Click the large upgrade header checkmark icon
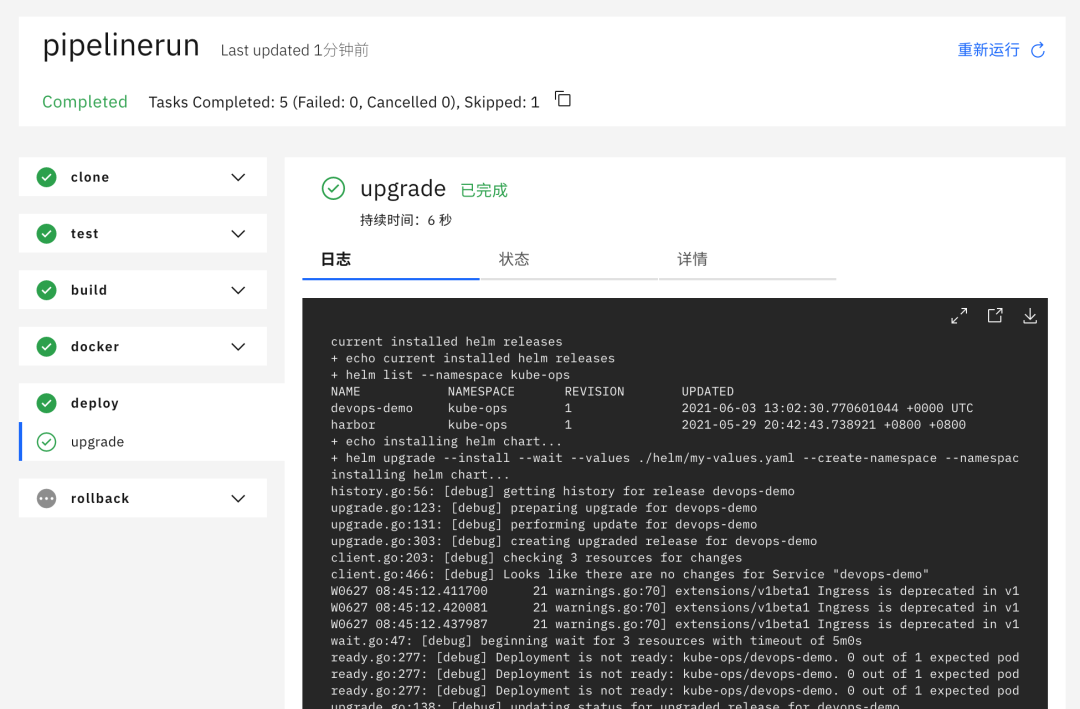 pos(333,188)
